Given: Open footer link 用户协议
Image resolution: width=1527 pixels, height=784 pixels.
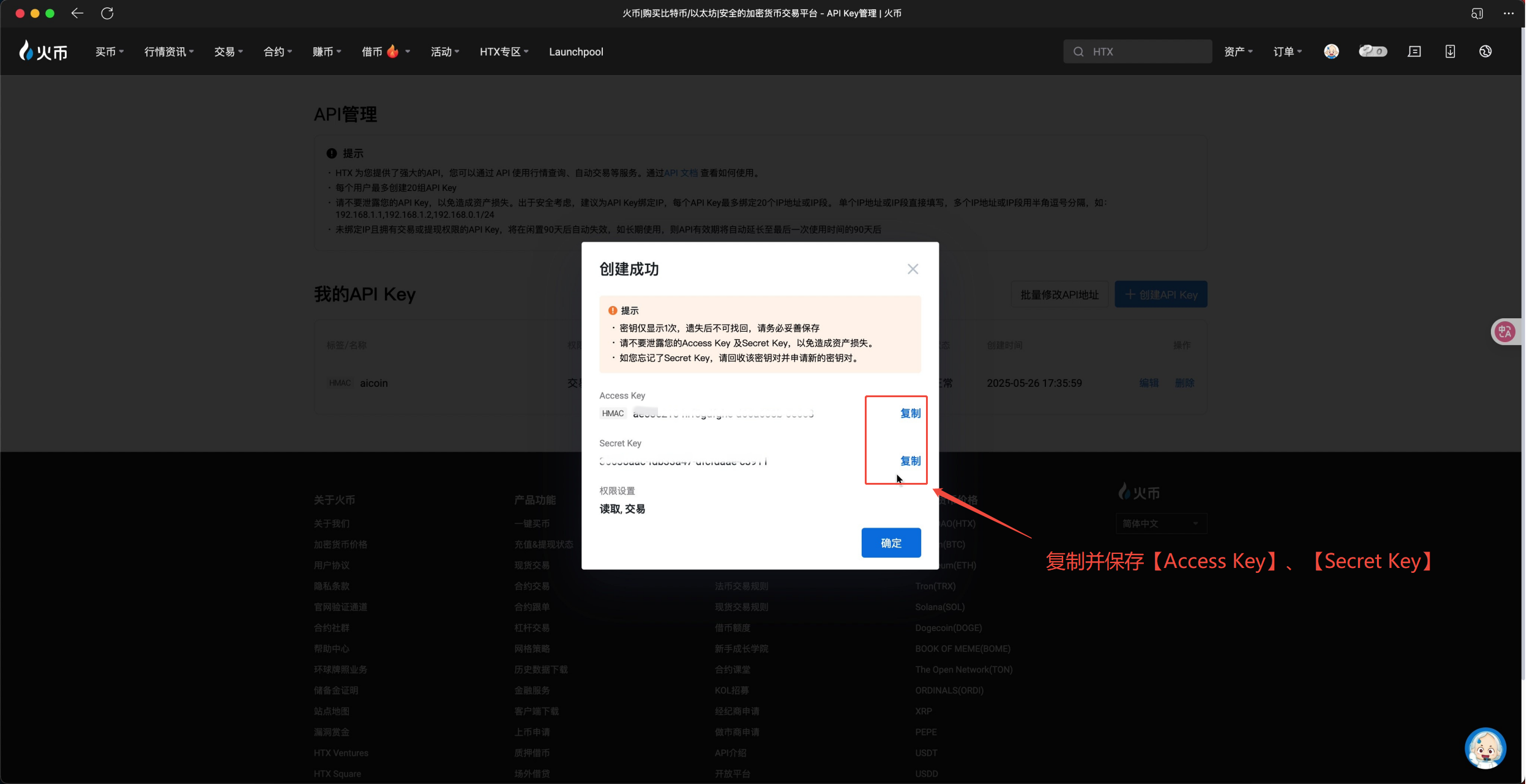Looking at the screenshot, I should (332, 566).
